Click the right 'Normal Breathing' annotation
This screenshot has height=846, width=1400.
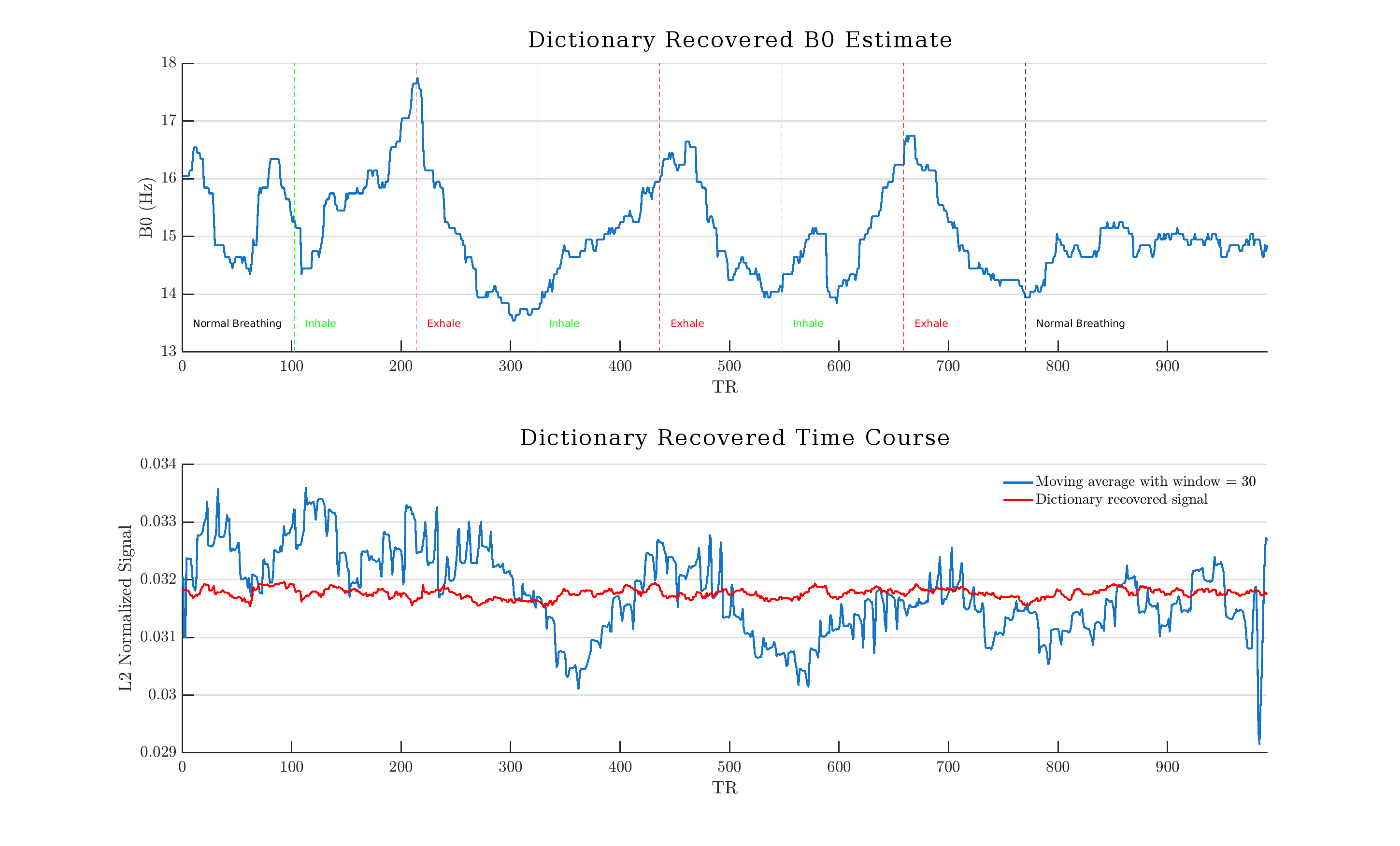click(x=1080, y=324)
